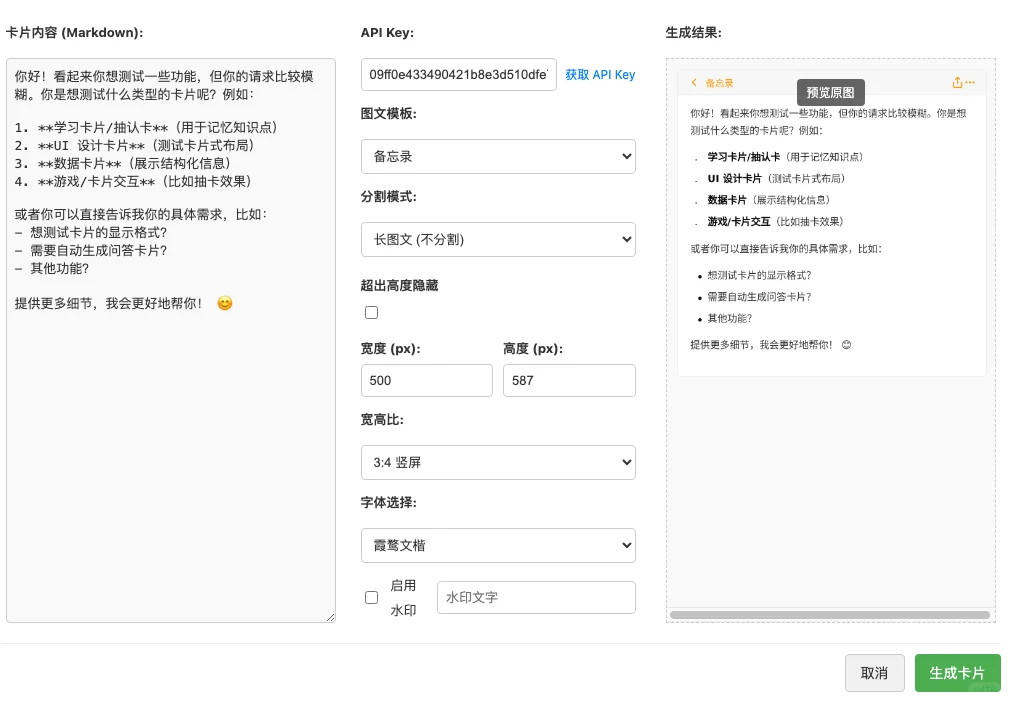The width and height of the screenshot is (1011, 706).
Task: Open the 字体选择 dropdown showing 霞鹜文楷
Action: click(x=498, y=545)
